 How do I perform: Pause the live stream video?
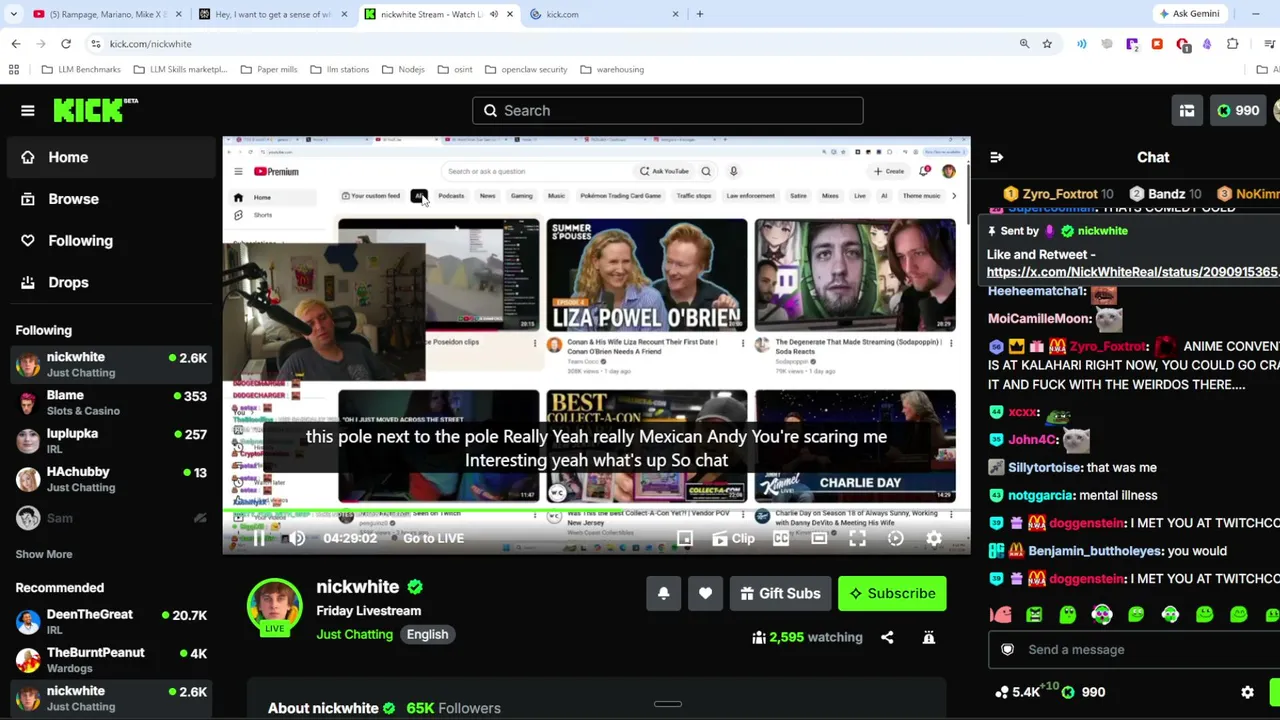(x=259, y=538)
